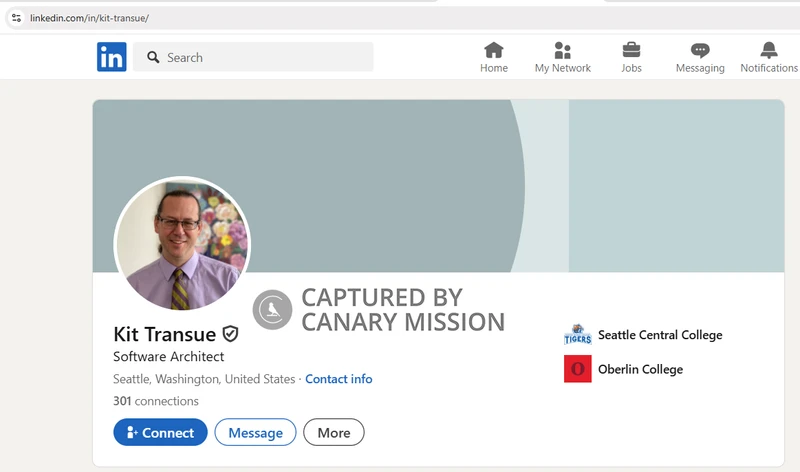View the 301 connections link
800x472 pixels.
[x=156, y=401]
